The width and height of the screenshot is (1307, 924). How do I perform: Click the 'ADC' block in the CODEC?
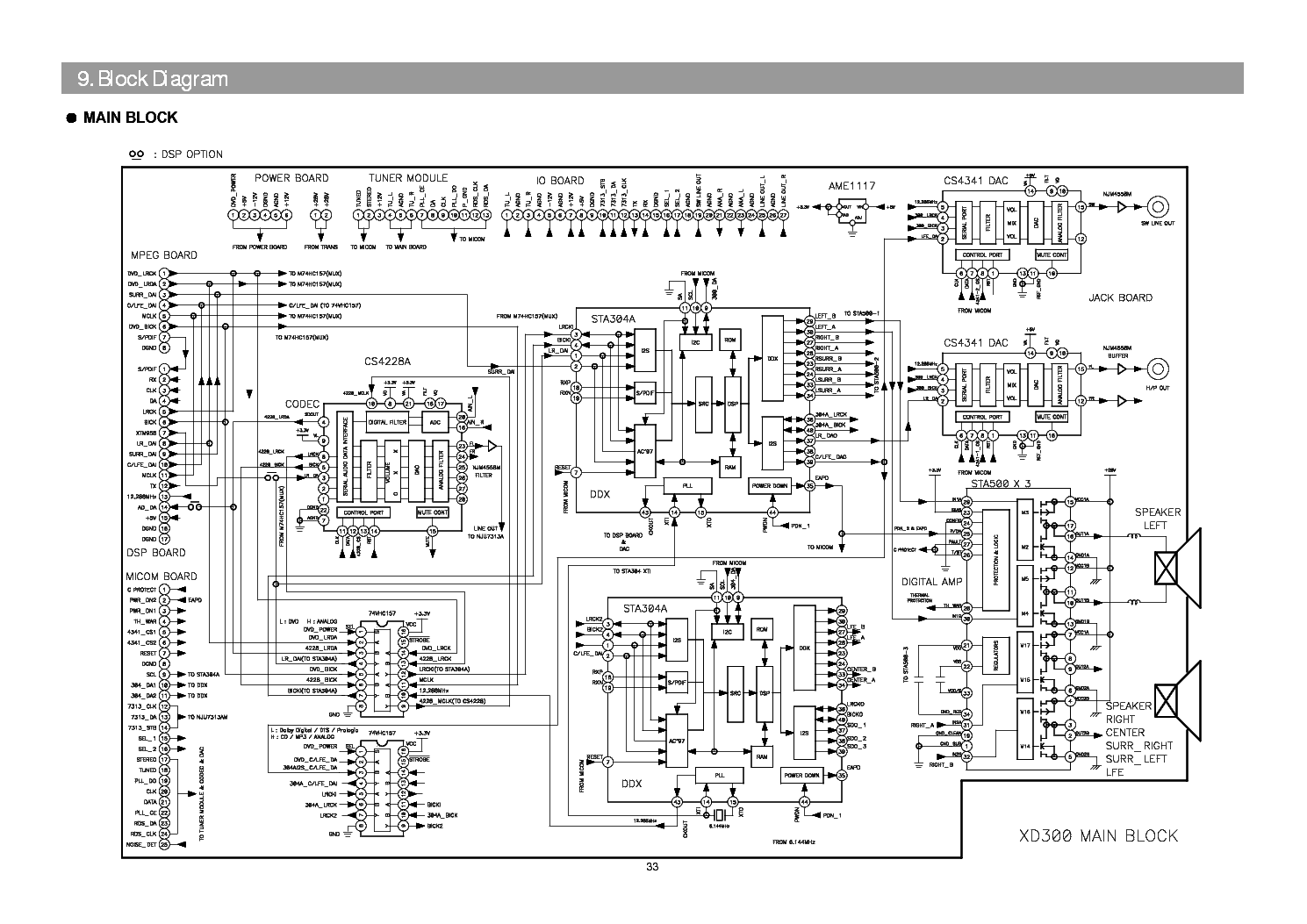[x=435, y=422]
